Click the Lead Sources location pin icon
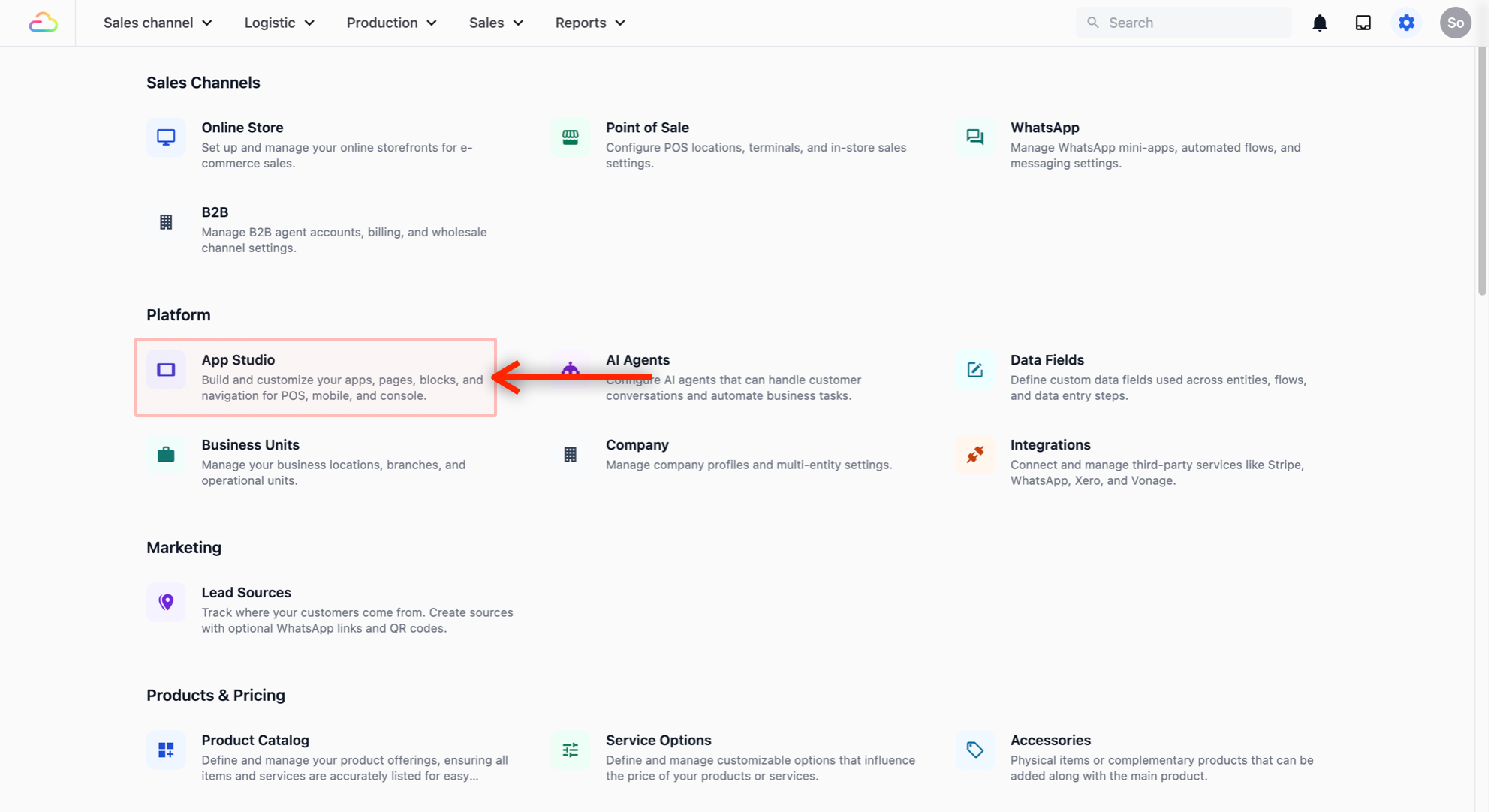 166,602
